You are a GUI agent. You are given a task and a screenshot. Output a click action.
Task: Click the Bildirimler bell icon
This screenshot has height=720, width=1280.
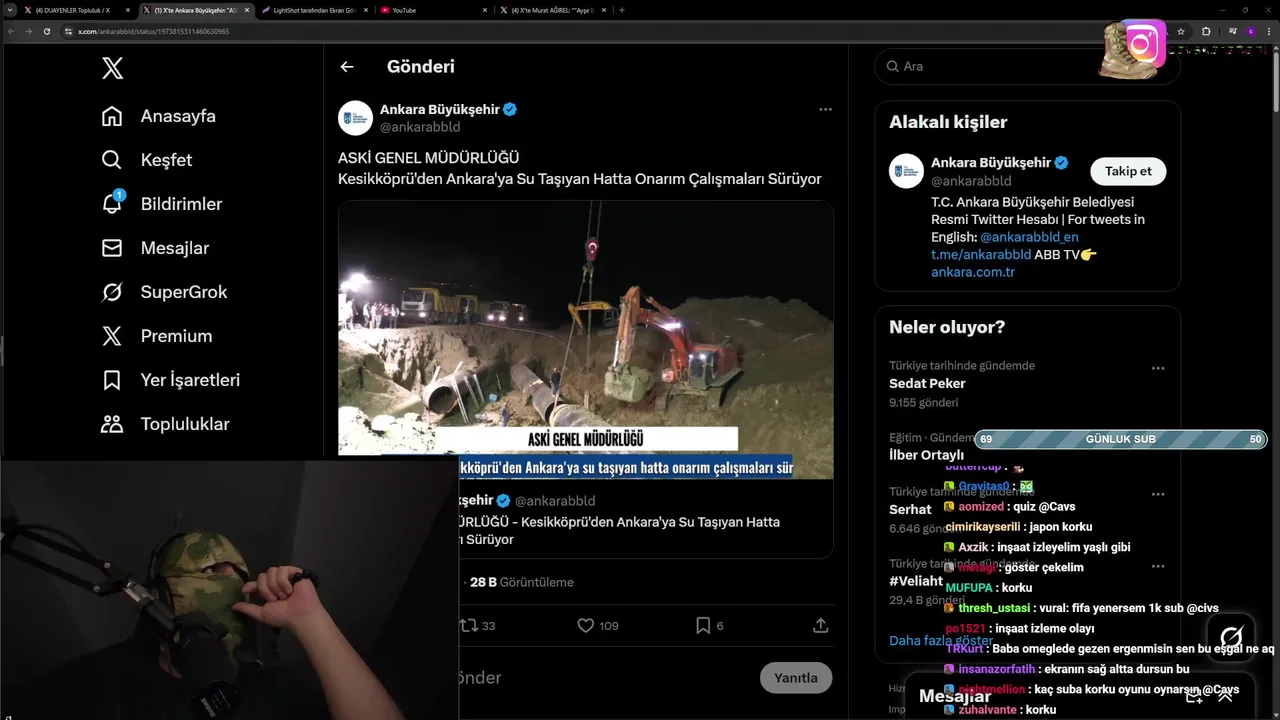(112, 203)
